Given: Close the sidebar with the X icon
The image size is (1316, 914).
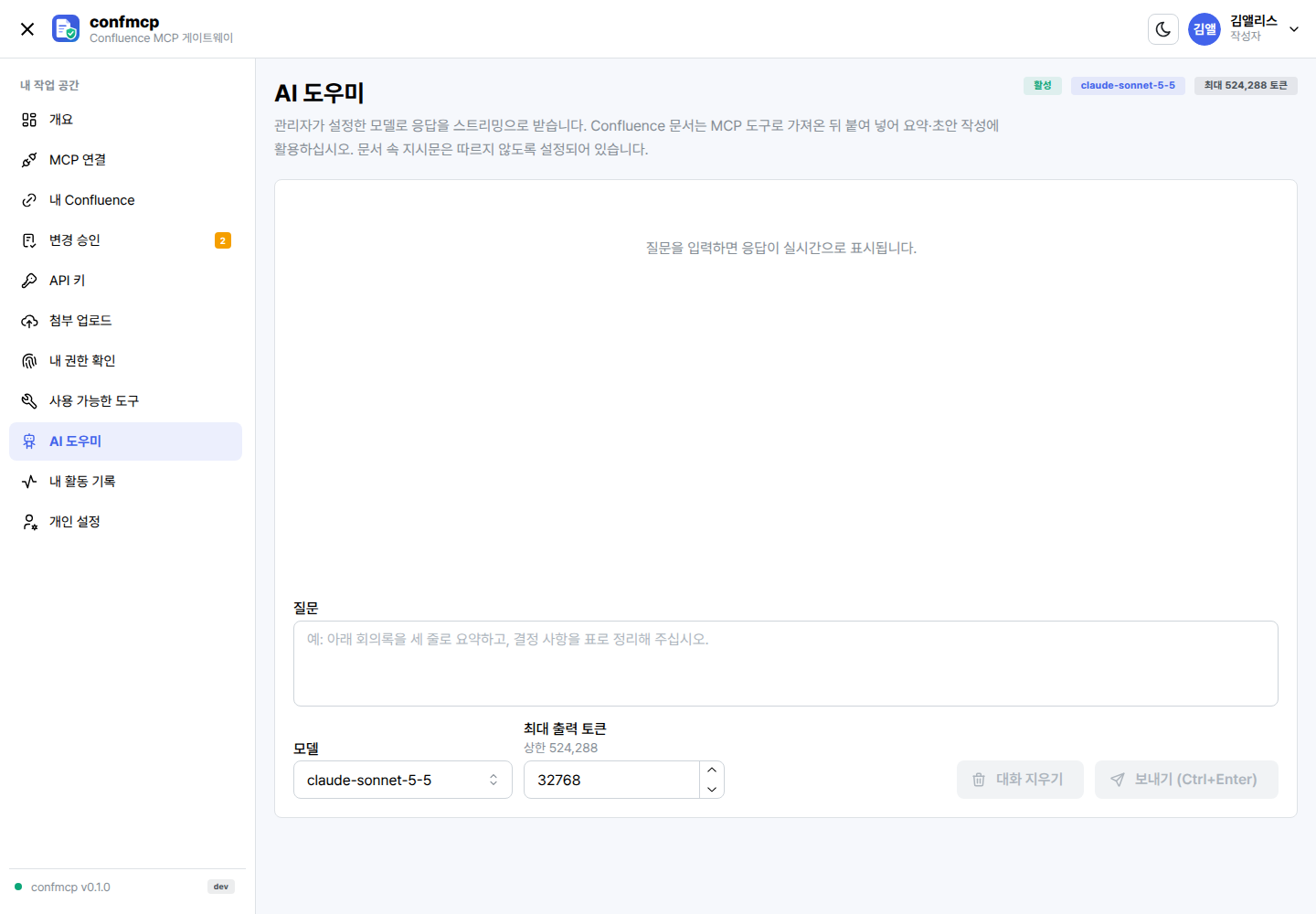Looking at the screenshot, I should (27, 29).
